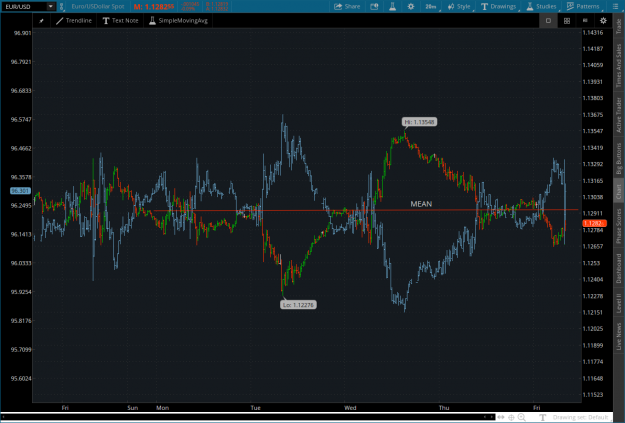625x423 pixels.
Task: Click the T text icon at the bottom
Action: pos(542,417)
